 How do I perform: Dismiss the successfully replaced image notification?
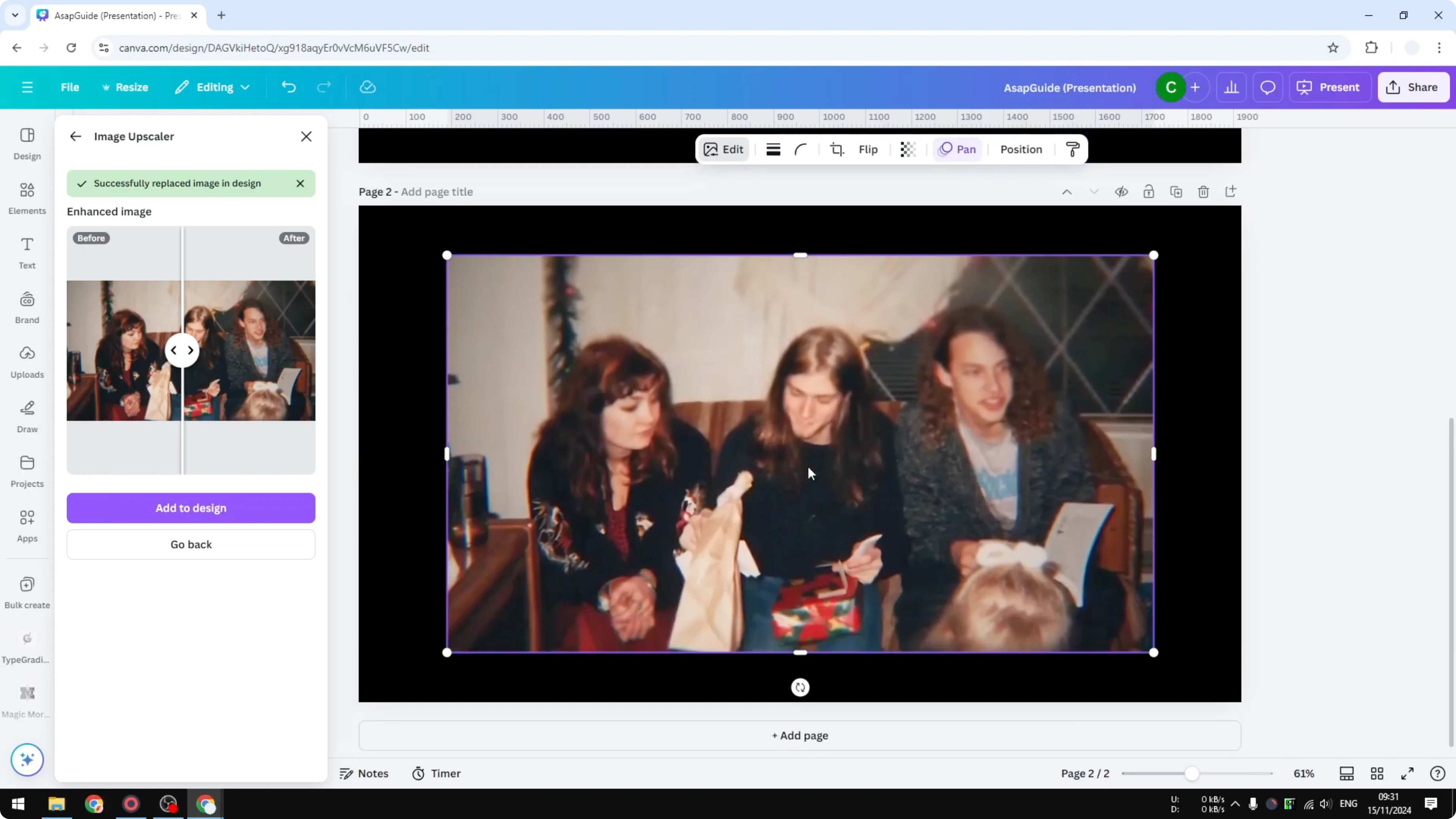pos(300,183)
